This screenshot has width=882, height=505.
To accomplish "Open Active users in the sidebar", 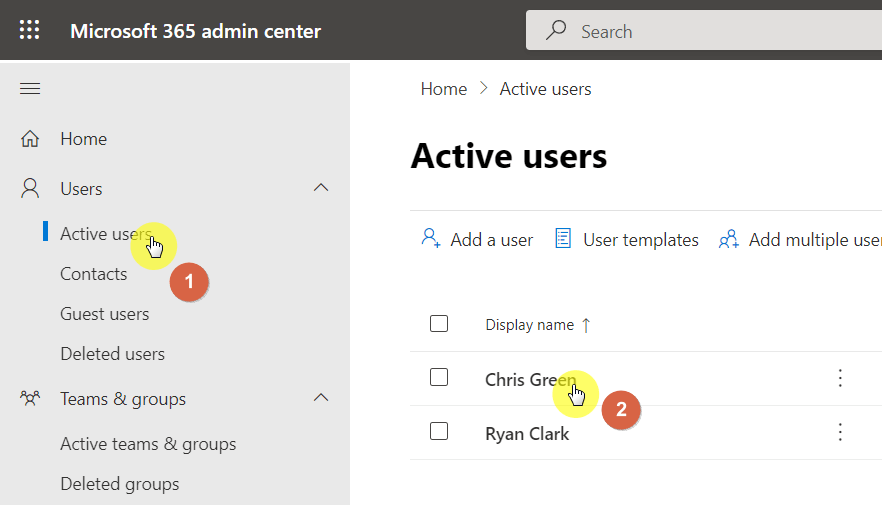I will point(106,233).
